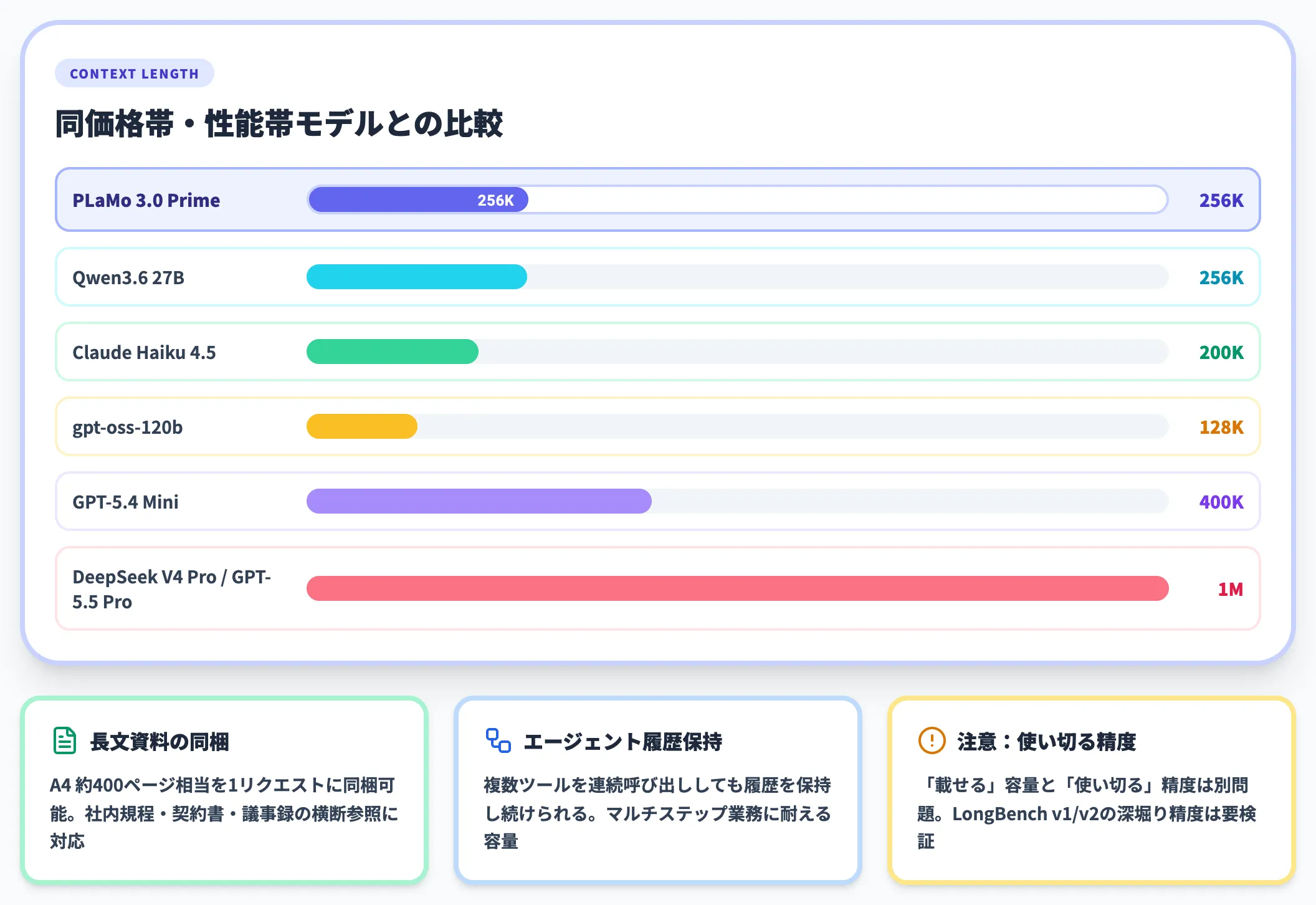Click the 256K value at PLaMo row's right
This screenshot has width=1316, height=905.
tap(1221, 200)
